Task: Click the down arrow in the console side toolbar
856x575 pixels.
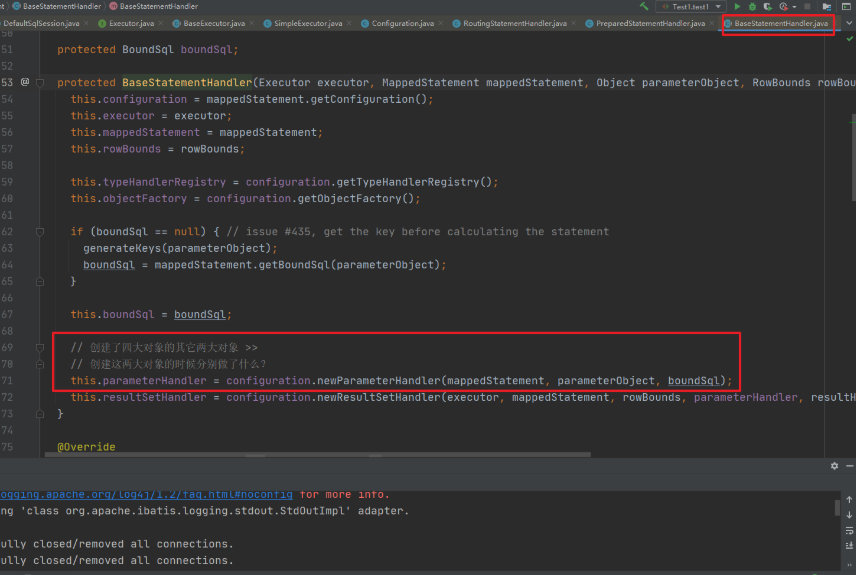Action: 849,515
